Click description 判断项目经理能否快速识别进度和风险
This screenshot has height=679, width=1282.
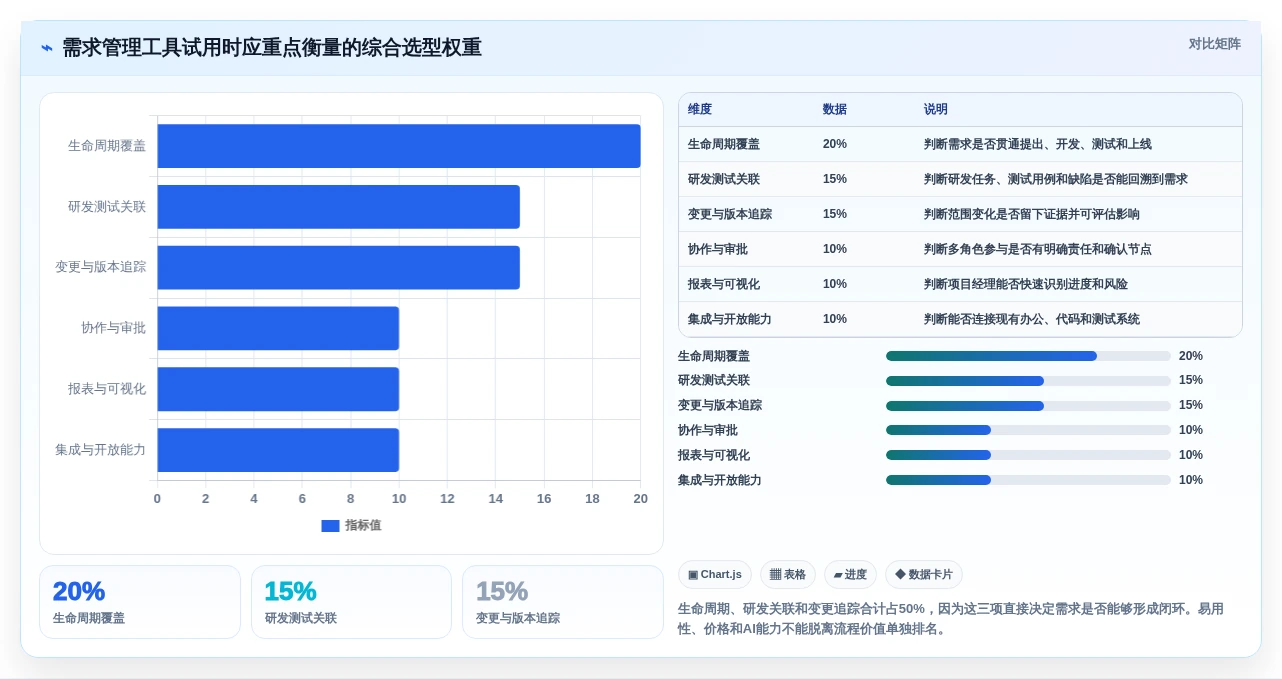(x=1026, y=284)
